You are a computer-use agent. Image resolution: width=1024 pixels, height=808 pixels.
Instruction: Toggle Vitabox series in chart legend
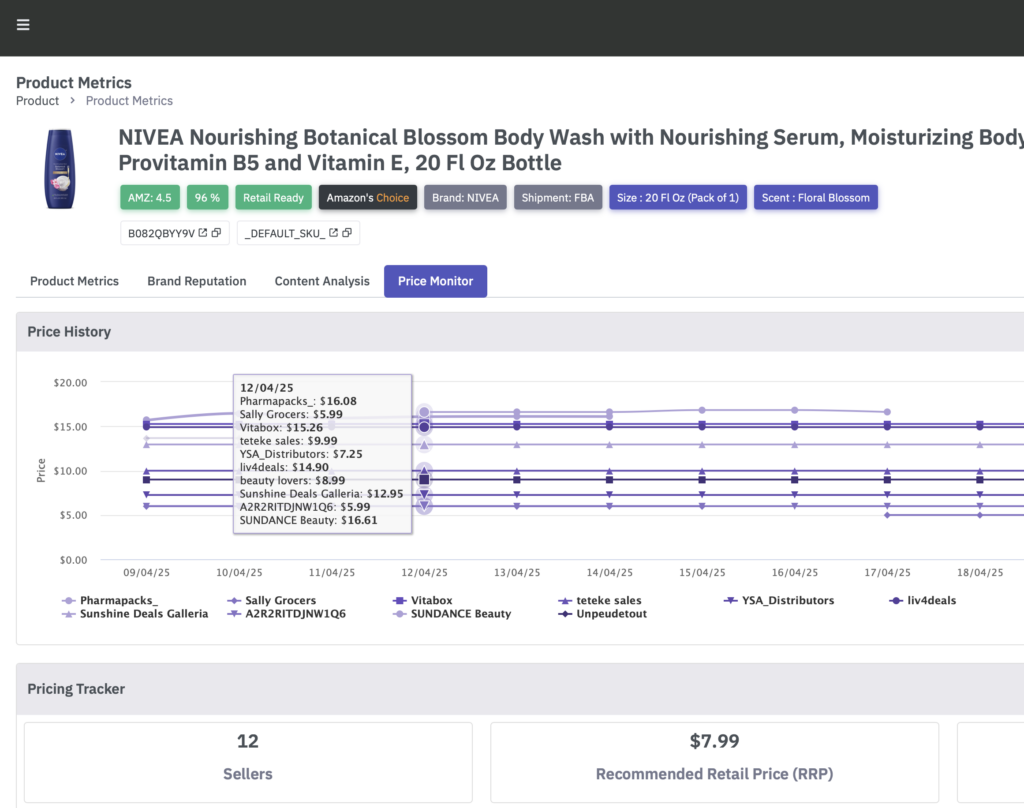point(423,600)
